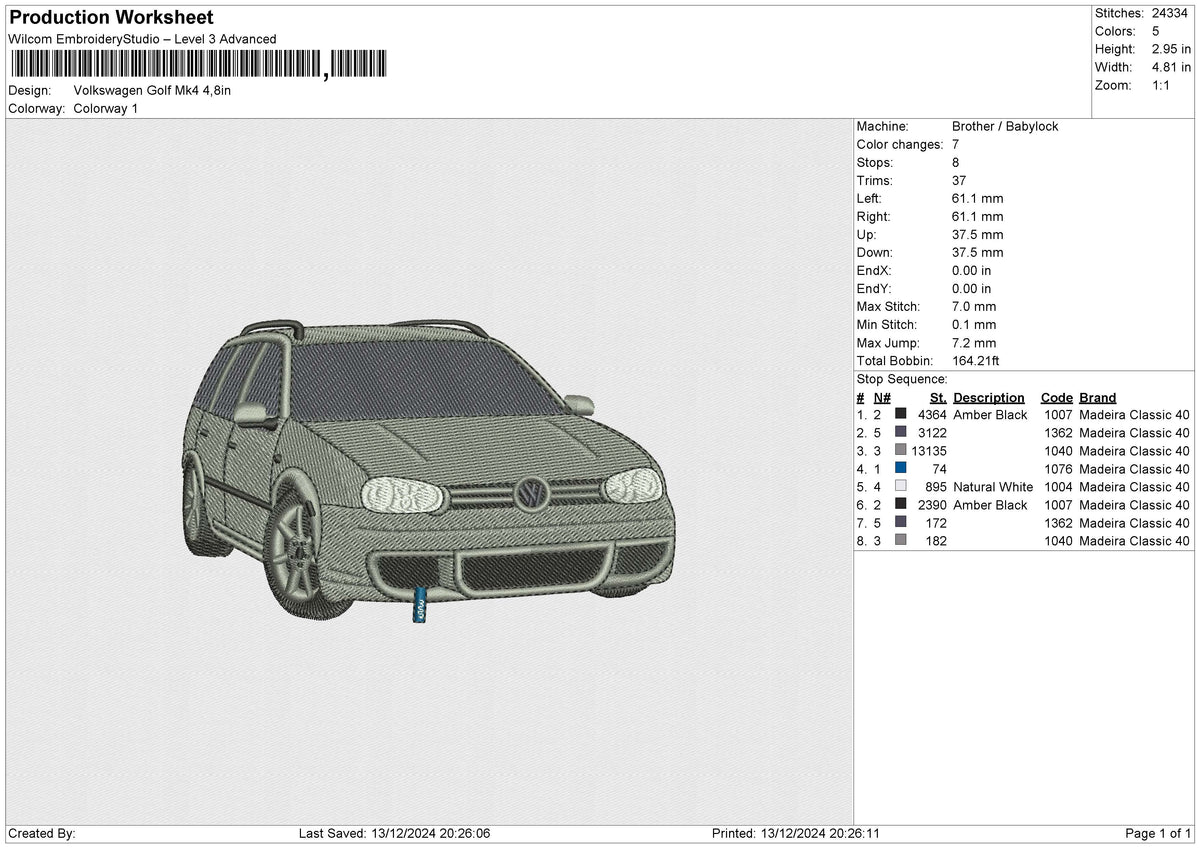Click the 'Down:' value 37.5 mm
The height and width of the screenshot is (848, 1200).
[x=977, y=253]
